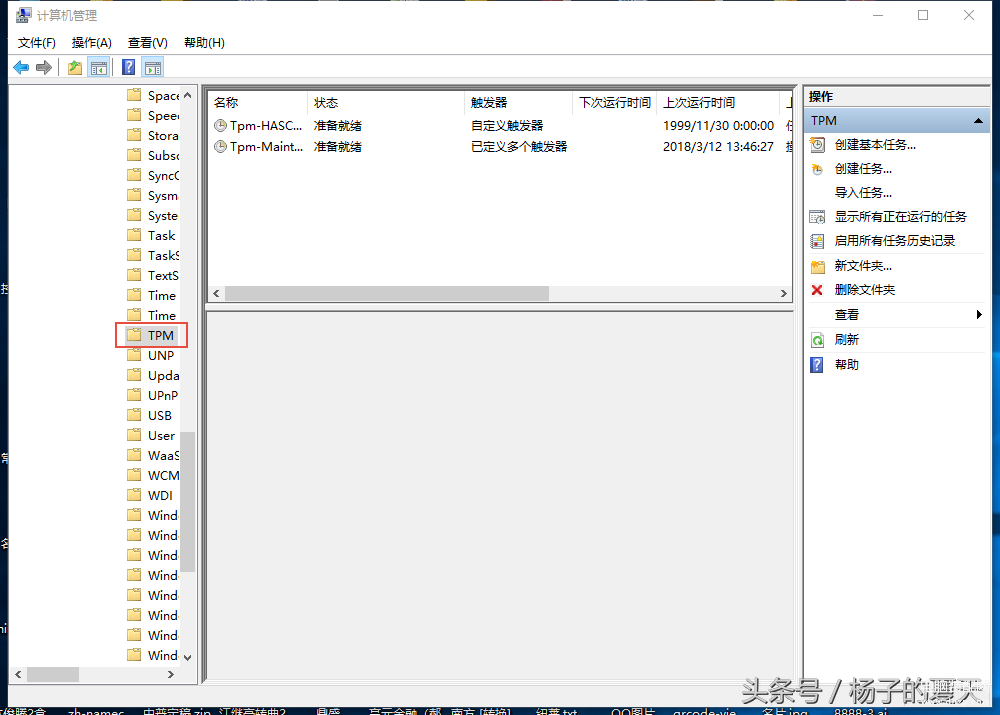This screenshot has height=715, width=1000.
Task: Toggle the show/hide console tree button
Action: pyautogui.click(x=99, y=68)
